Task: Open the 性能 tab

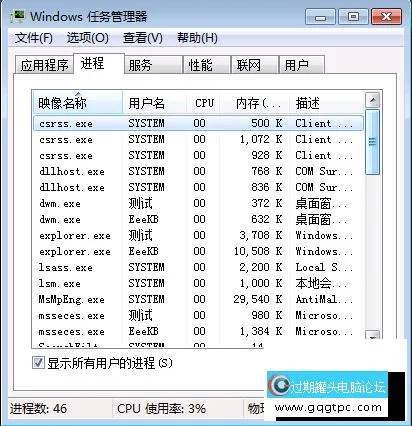Action: coord(207,65)
